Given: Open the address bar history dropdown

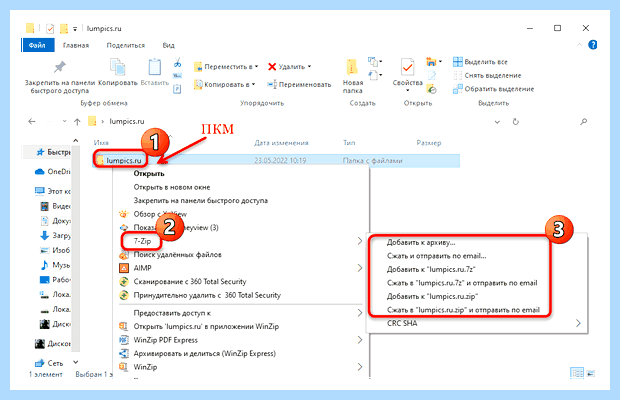Looking at the screenshot, I should (x=497, y=122).
